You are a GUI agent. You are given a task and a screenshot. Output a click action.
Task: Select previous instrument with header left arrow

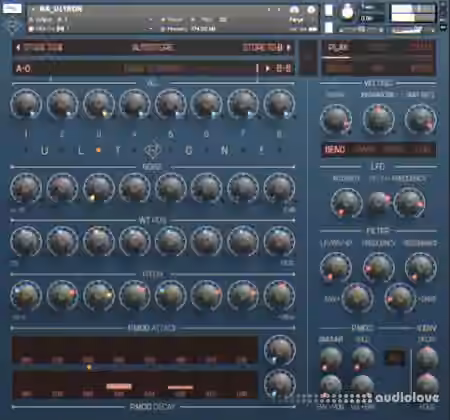tap(269, 9)
